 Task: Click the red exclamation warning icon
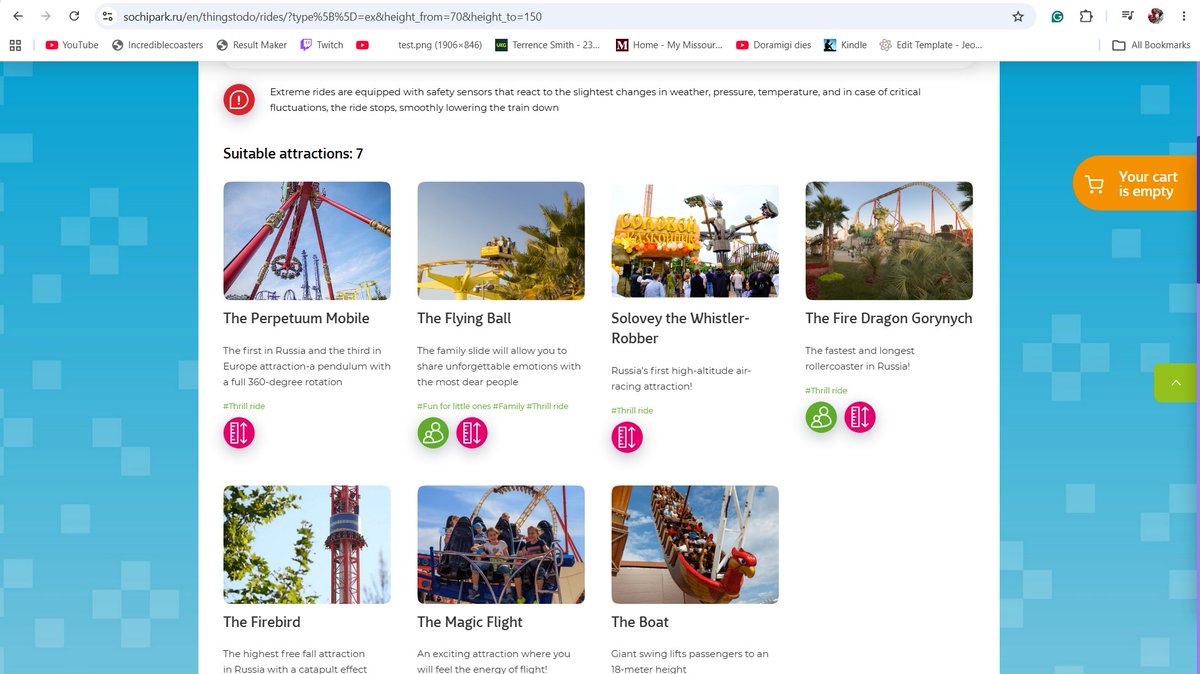pos(239,100)
